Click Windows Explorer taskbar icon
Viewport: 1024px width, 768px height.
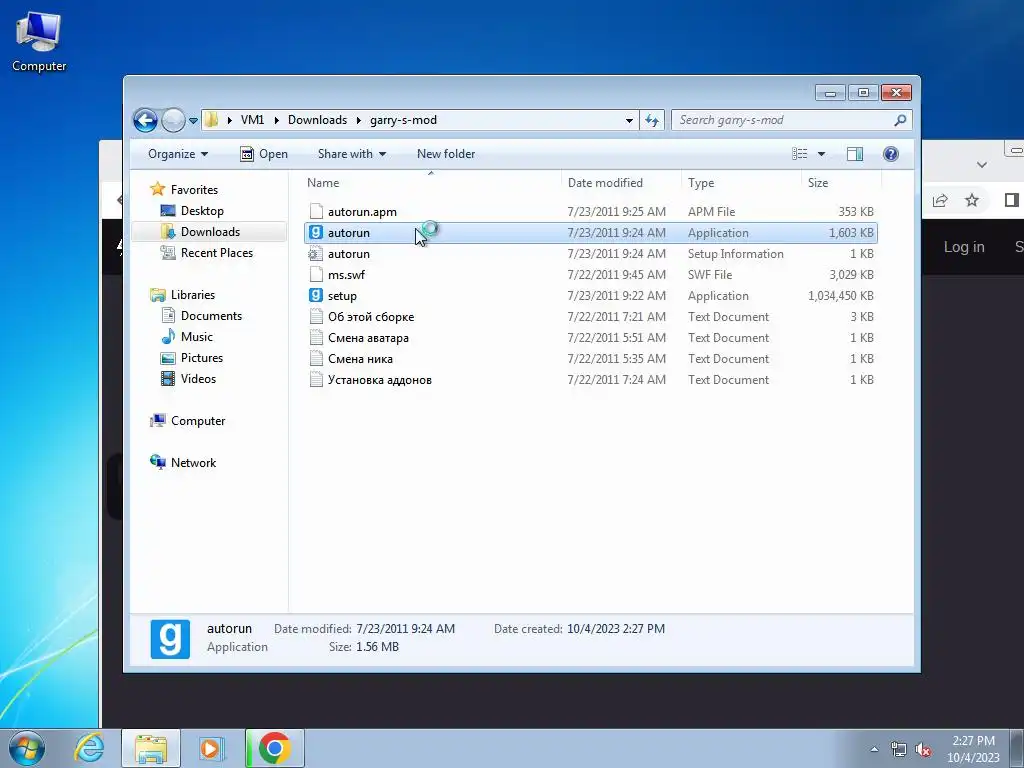click(x=151, y=748)
